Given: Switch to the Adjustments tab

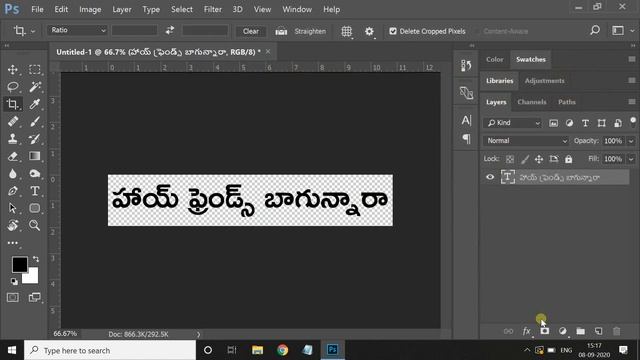Looking at the screenshot, I should [544, 81].
